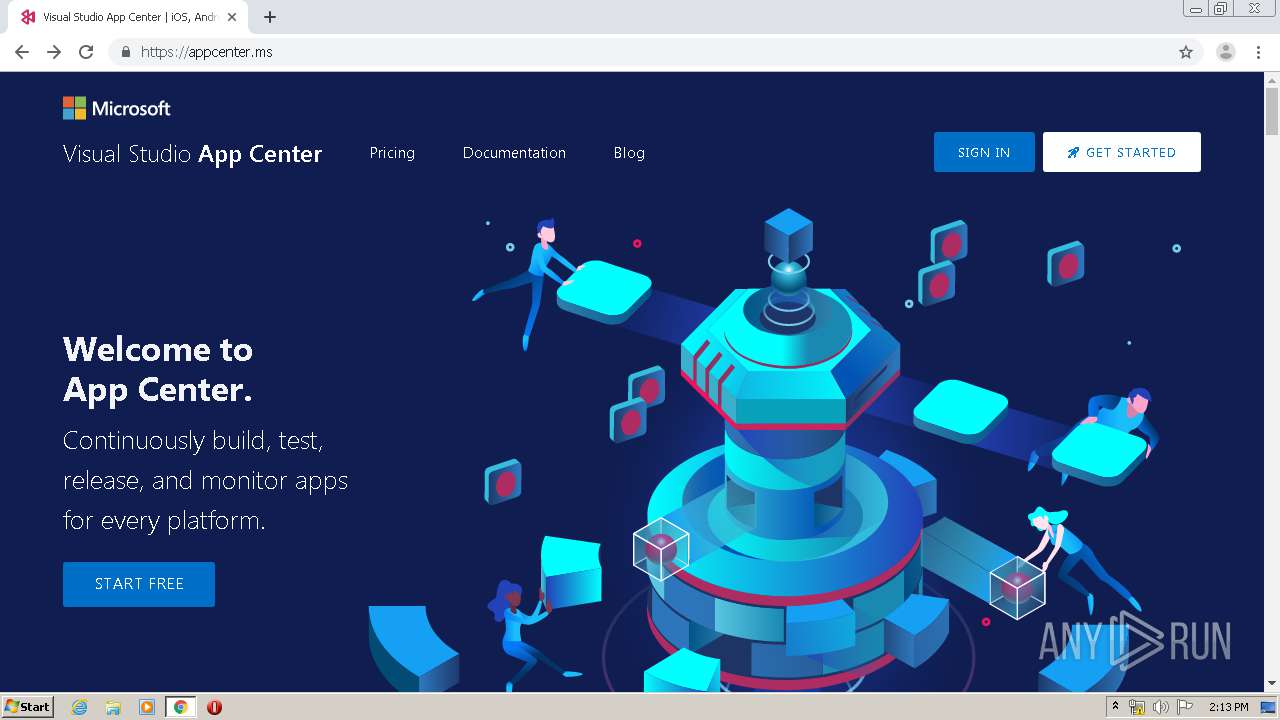Go back to the previous page
This screenshot has height=720, width=1280.
(22, 52)
